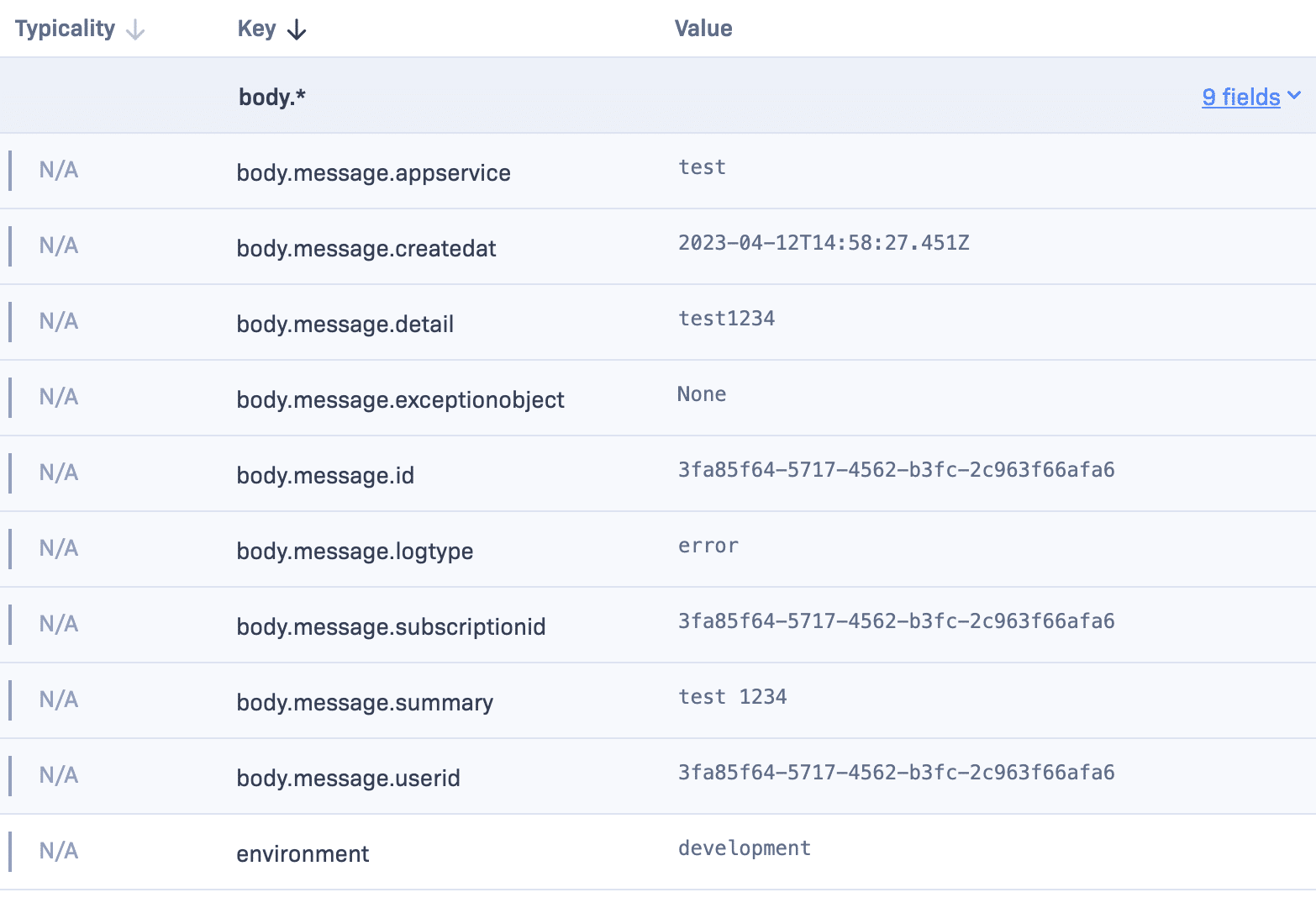
Task: Click the Typicality sort arrow icon
Action: (135, 30)
